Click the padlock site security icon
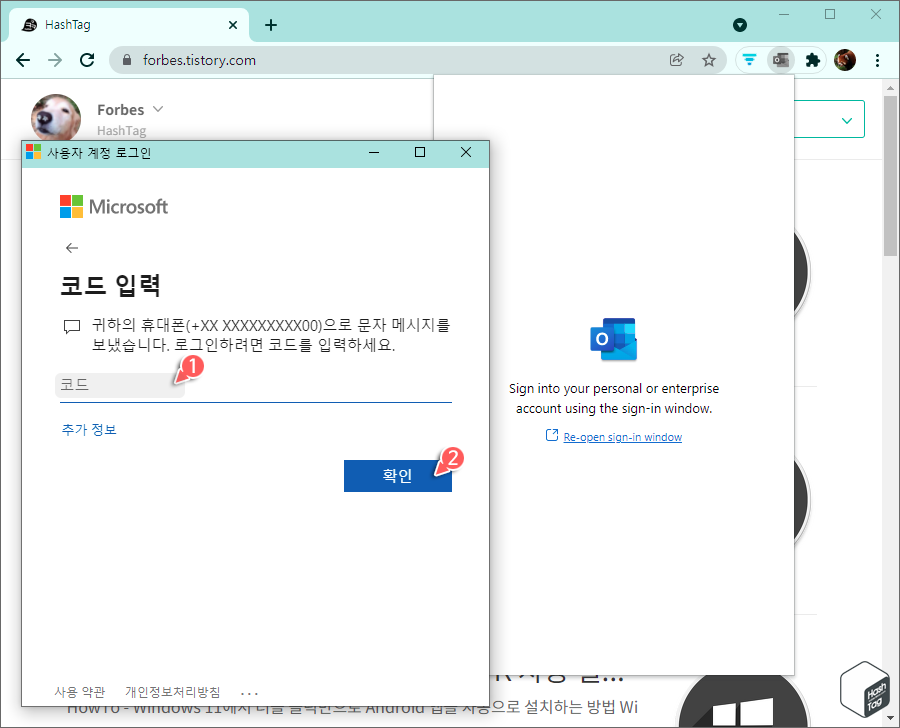The height and width of the screenshot is (728, 900). point(126,60)
